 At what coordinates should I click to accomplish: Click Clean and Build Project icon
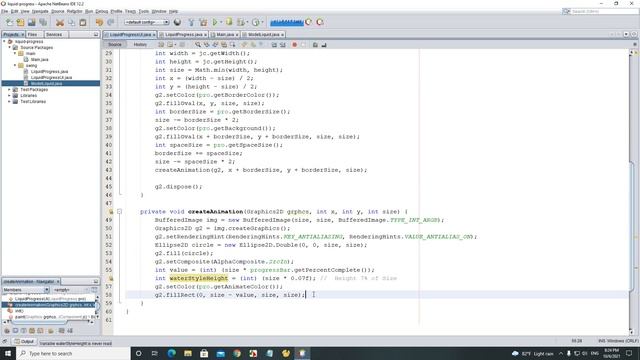(203, 22)
